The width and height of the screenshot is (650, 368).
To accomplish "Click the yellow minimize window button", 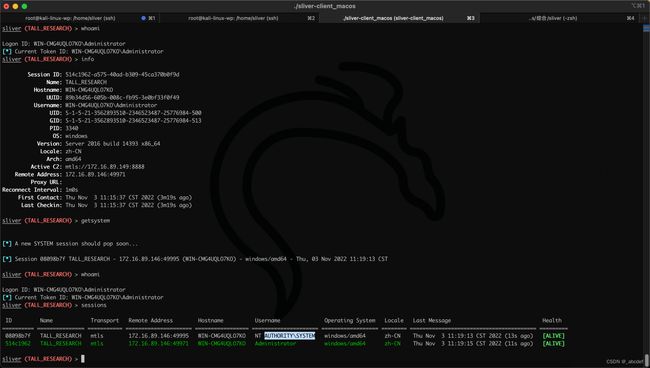I will (x=15, y=6).
